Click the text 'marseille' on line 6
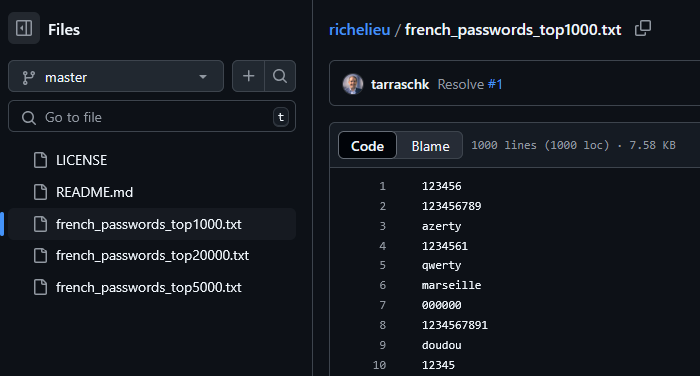Image resolution: width=700 pixels, height=376 pixels. click(451, 285)
